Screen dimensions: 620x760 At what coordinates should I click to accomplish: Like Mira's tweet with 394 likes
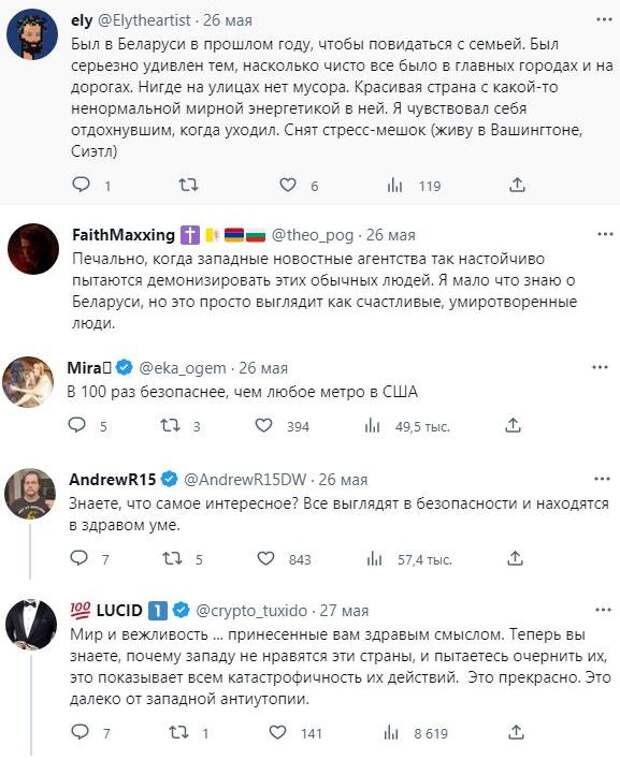pos(264,426)
